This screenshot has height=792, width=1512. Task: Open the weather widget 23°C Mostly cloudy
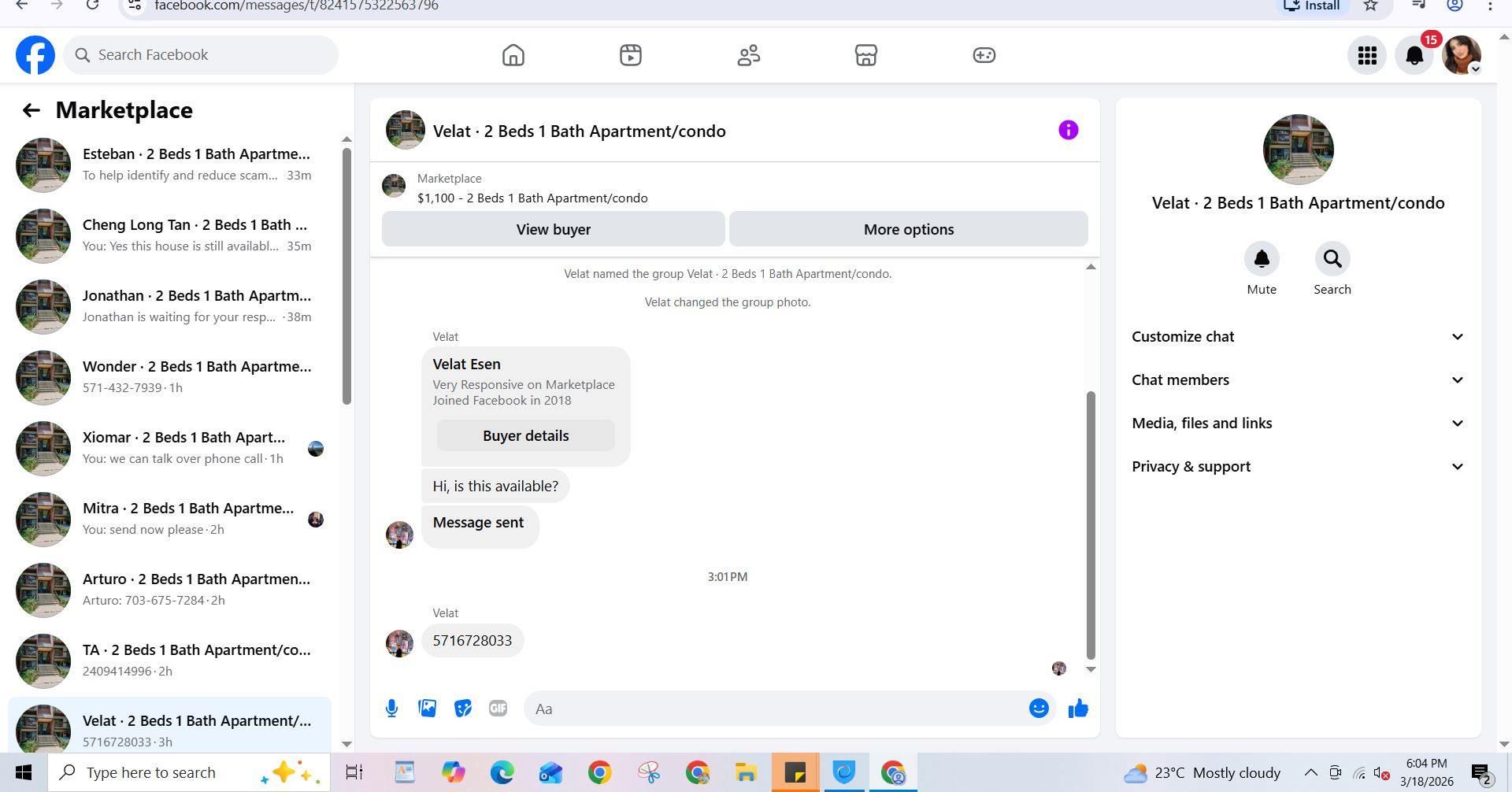(x=1203, y=772)
